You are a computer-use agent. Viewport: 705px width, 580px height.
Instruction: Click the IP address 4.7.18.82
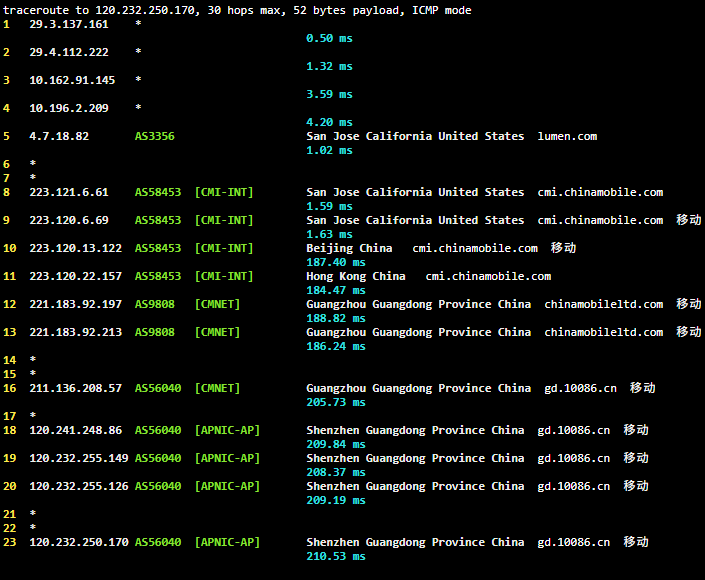(x=59, y=136)
